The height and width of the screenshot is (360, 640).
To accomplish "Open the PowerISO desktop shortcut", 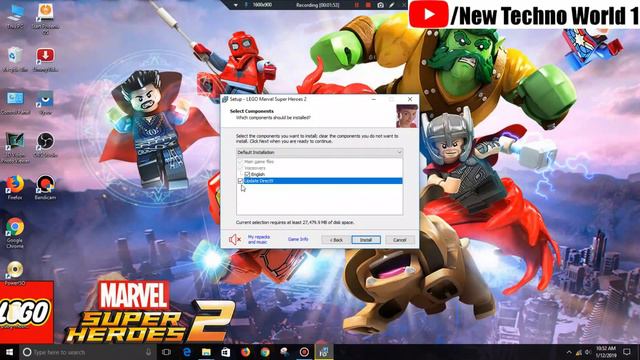I will pos(15,273).
